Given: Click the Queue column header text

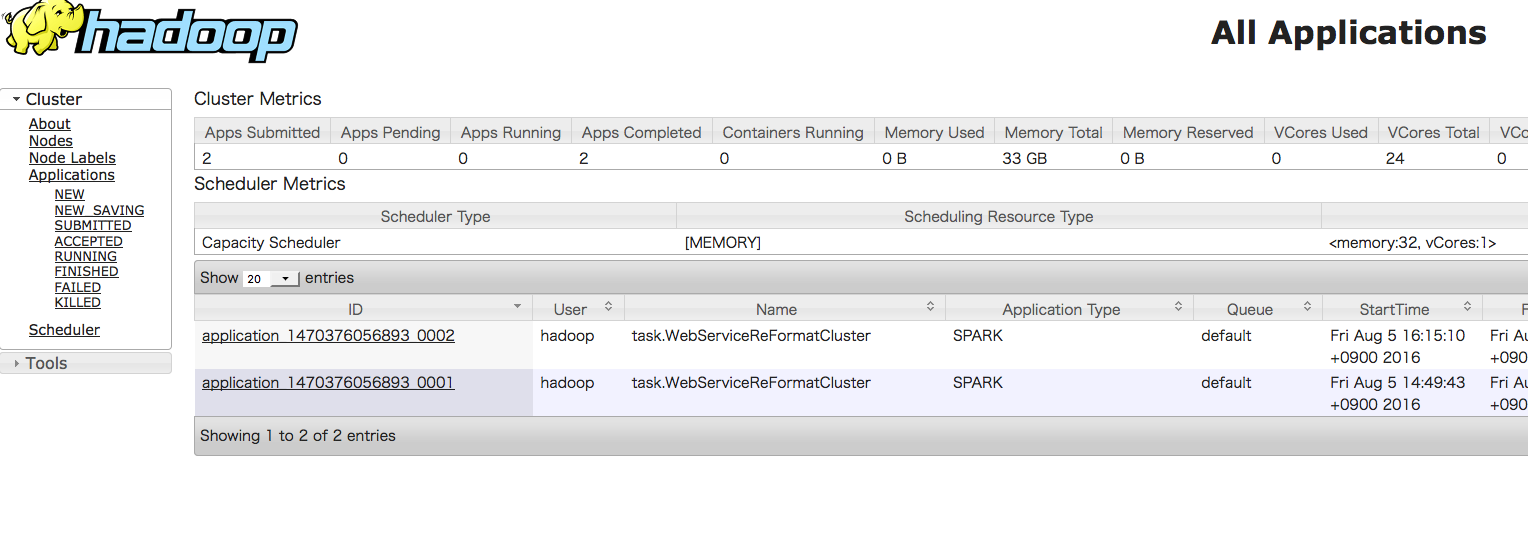Looking at the screenshot, I should tap(1250, 310).
